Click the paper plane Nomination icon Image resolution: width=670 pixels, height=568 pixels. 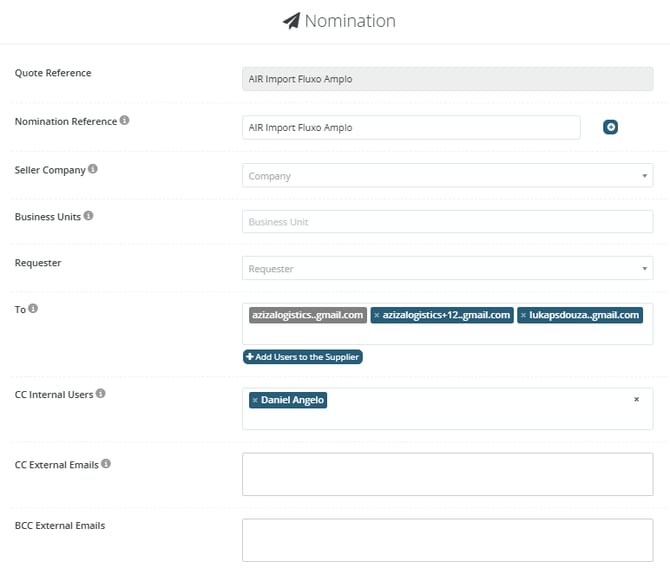click(291, 21)
